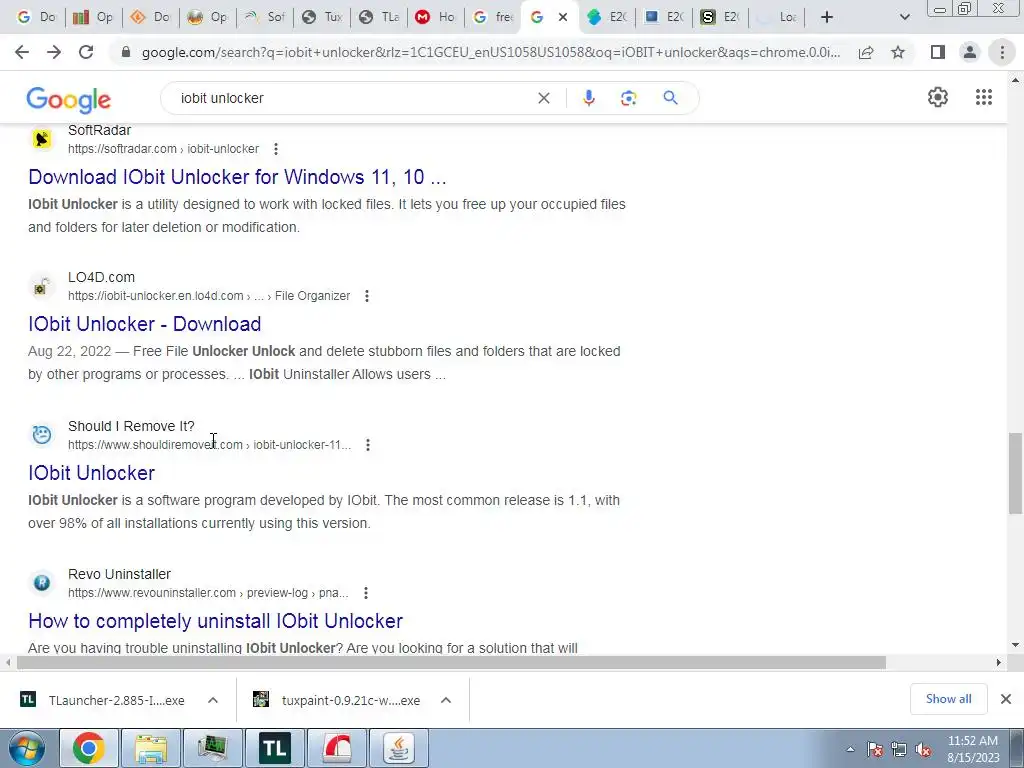Click the taskbar clock 11:52 AM
The width and height of the screenshot is (1024, 768).
tap(972, 741)
